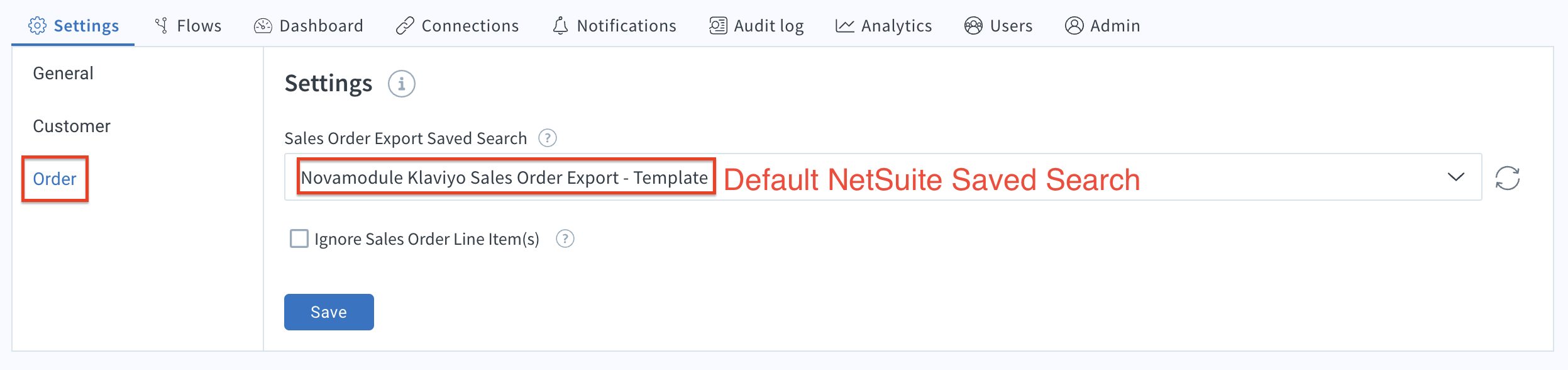
Task: Click the Settings gear icon
Action: (38, 26)
